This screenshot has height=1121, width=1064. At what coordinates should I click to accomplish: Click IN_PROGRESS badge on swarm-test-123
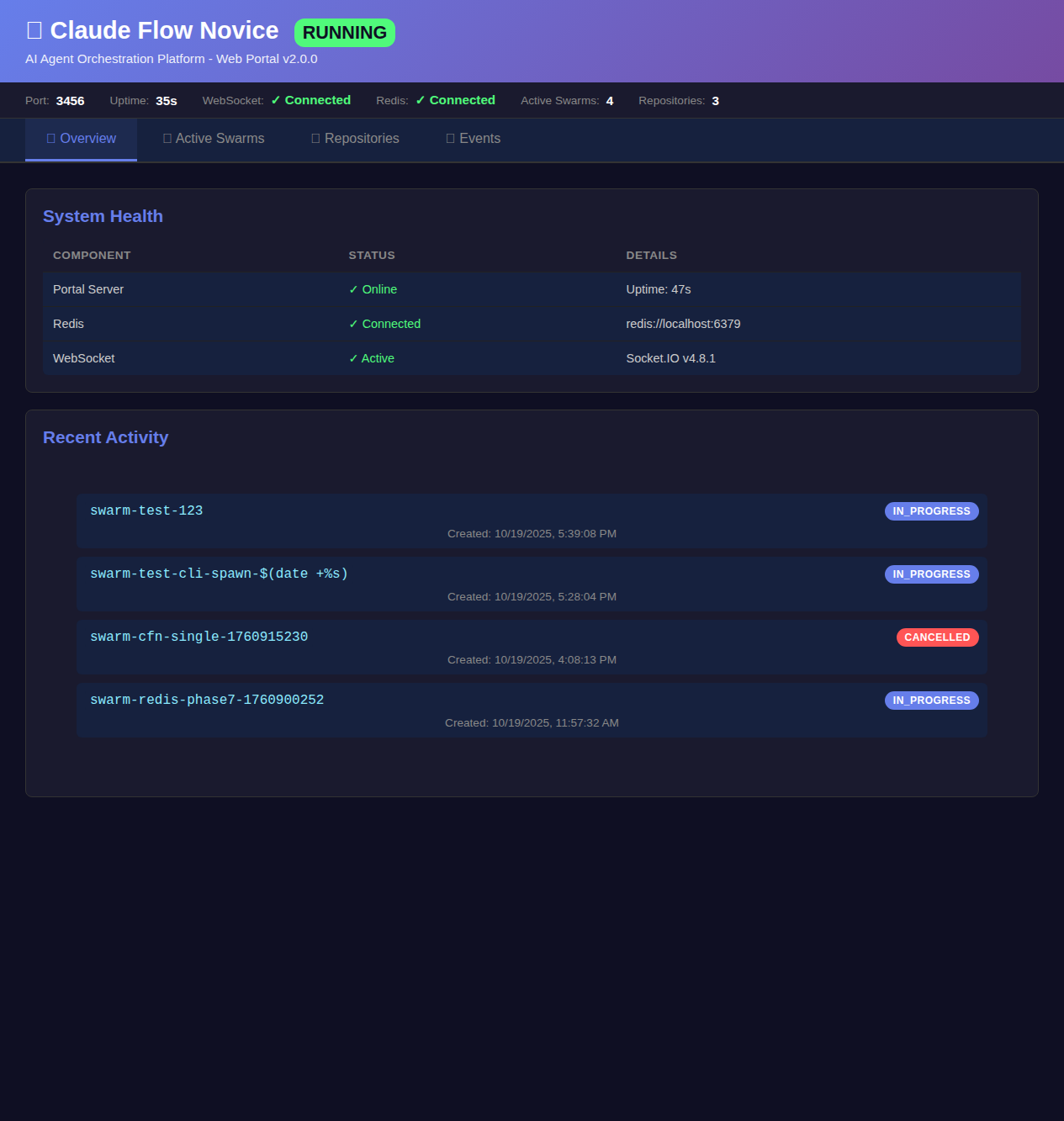click(931, 511)
